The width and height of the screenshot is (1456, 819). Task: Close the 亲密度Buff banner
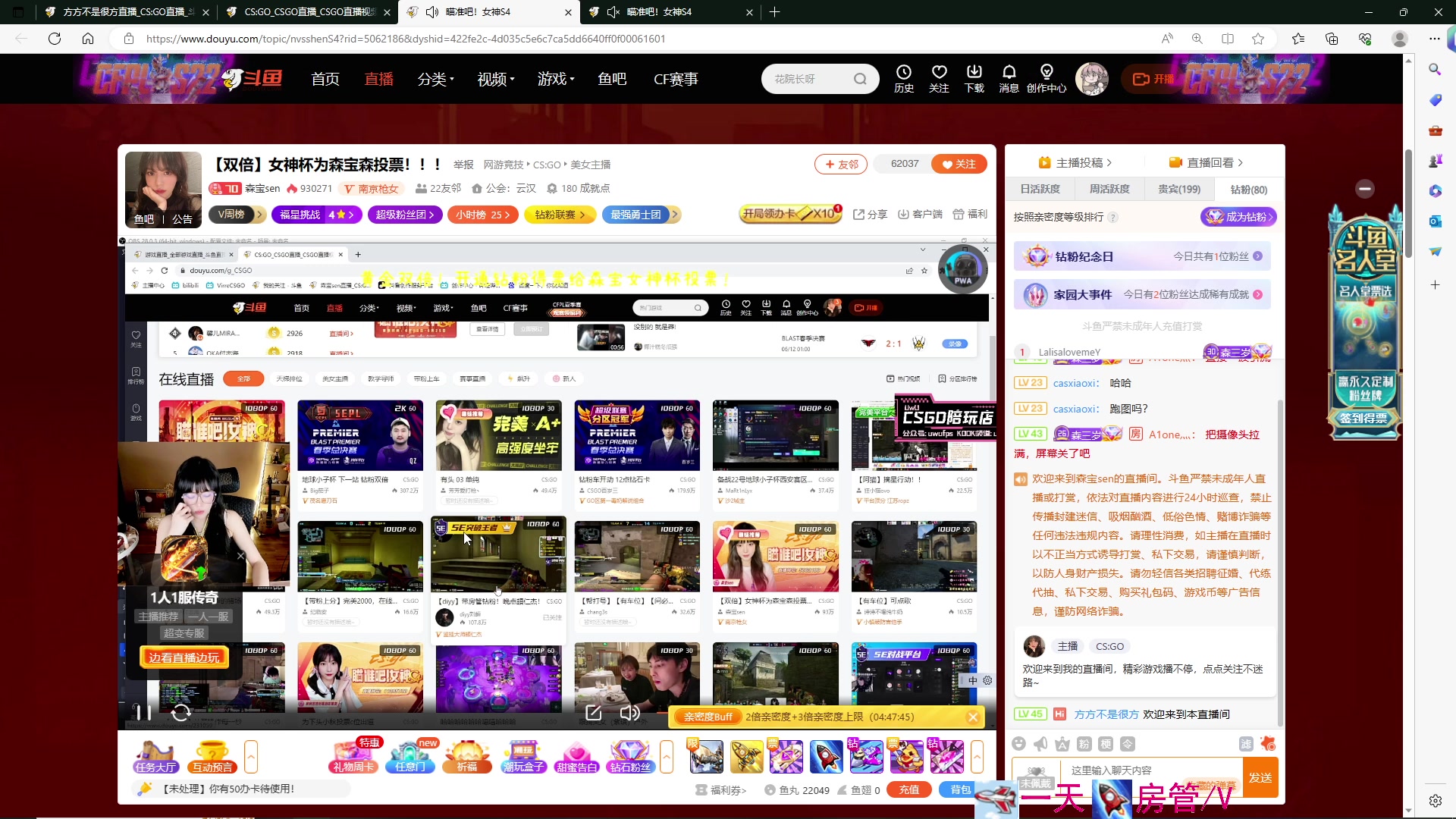pos(973,717)
